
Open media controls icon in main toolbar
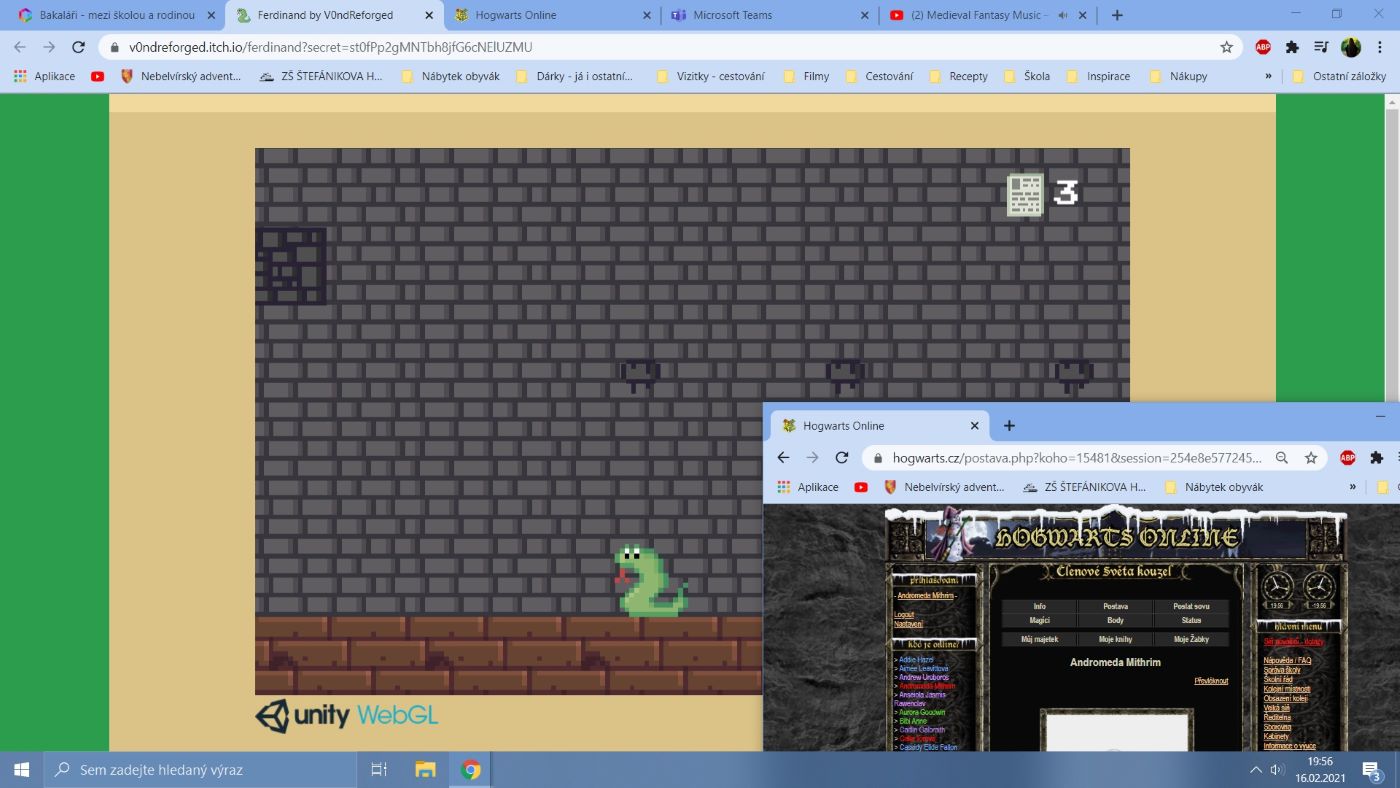click(x=1321, y=47)
